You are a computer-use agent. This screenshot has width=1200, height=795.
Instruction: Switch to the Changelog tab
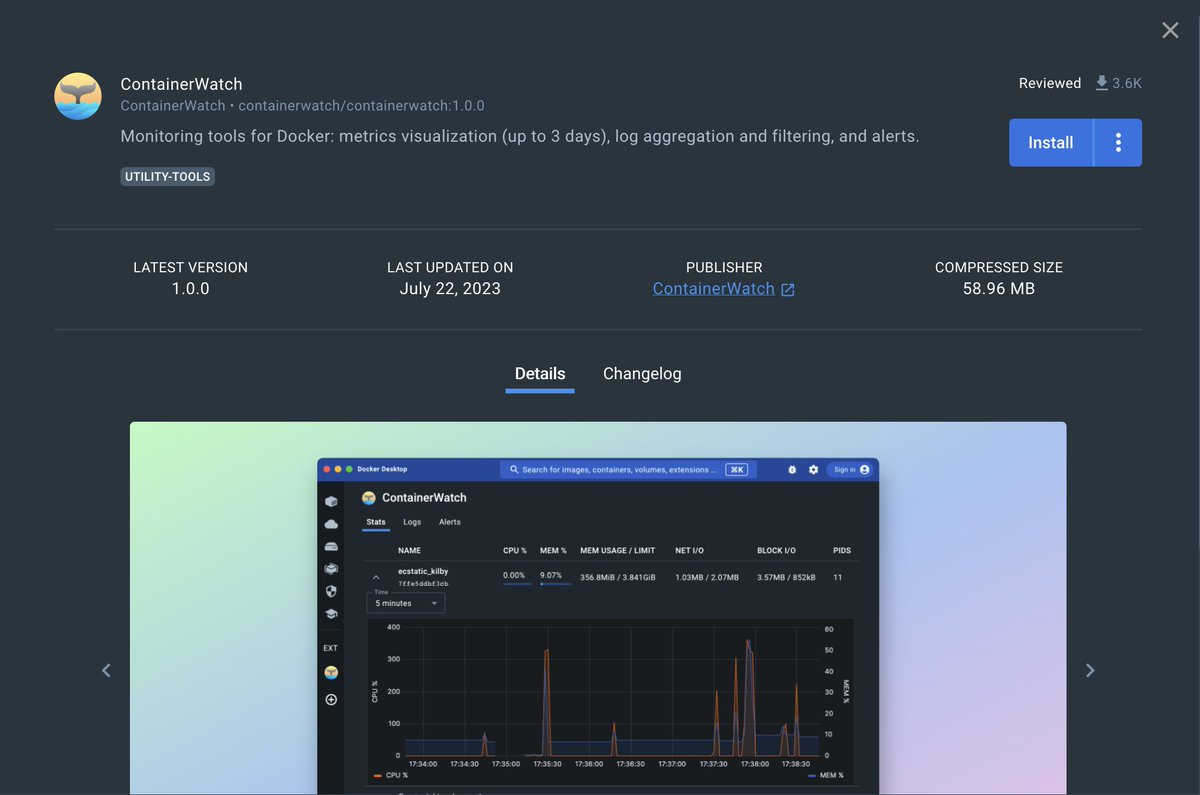642,374
